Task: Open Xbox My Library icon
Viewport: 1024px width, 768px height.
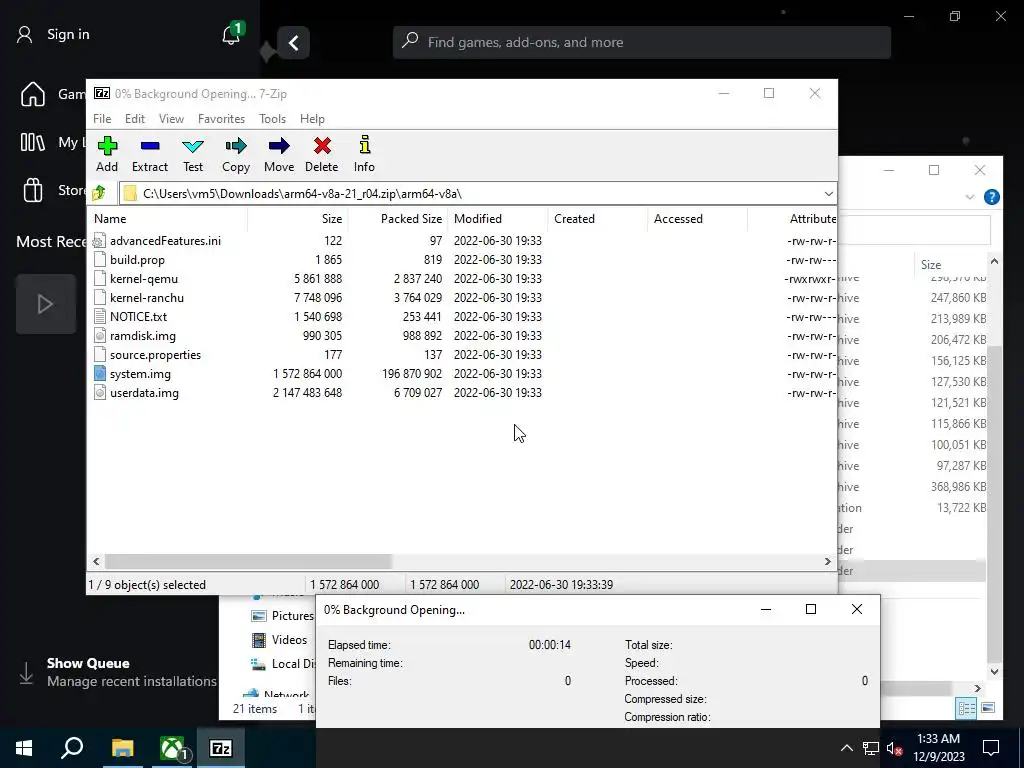Action: [x=33, y=142]
